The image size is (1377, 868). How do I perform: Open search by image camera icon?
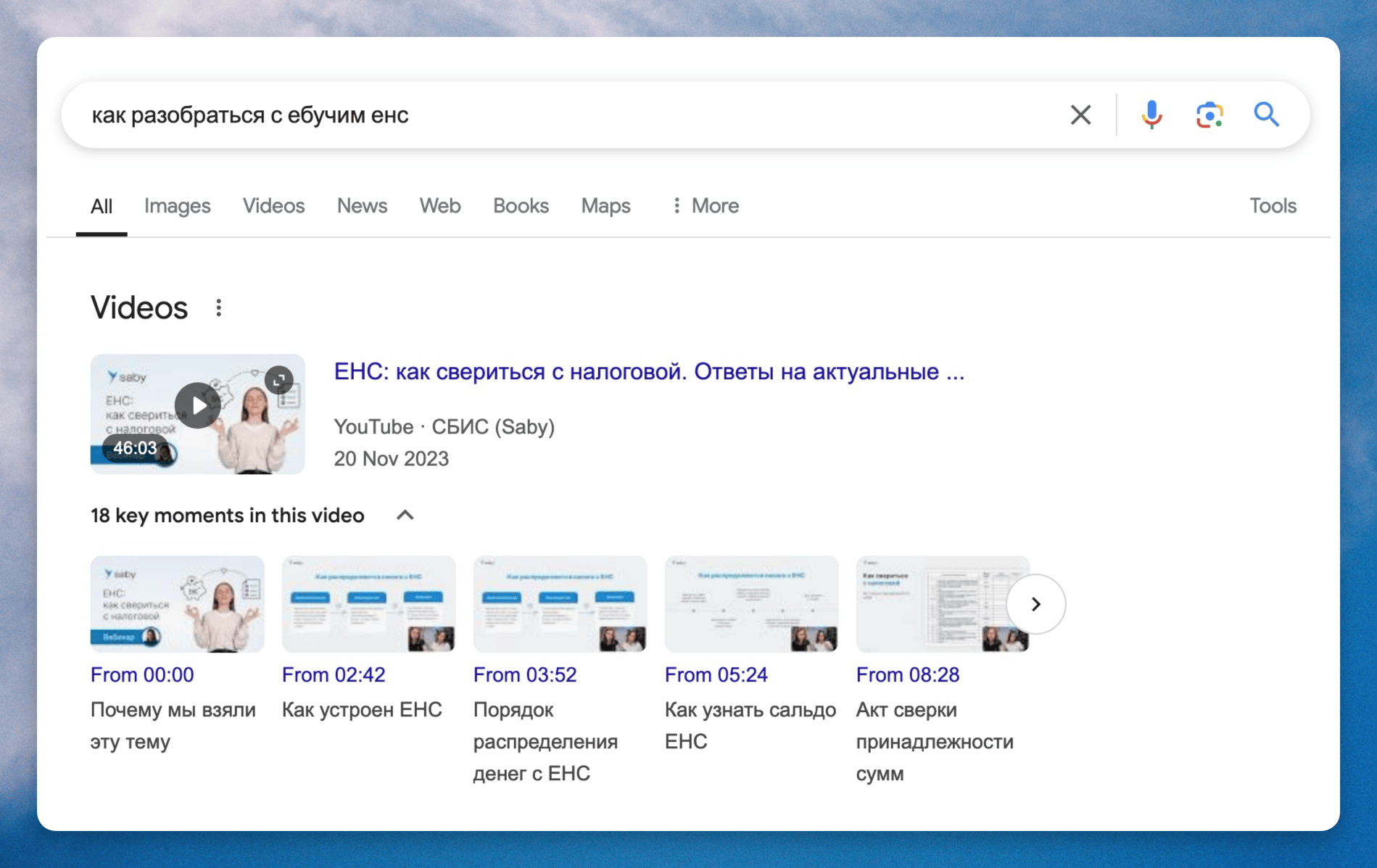pos(1209,115)
